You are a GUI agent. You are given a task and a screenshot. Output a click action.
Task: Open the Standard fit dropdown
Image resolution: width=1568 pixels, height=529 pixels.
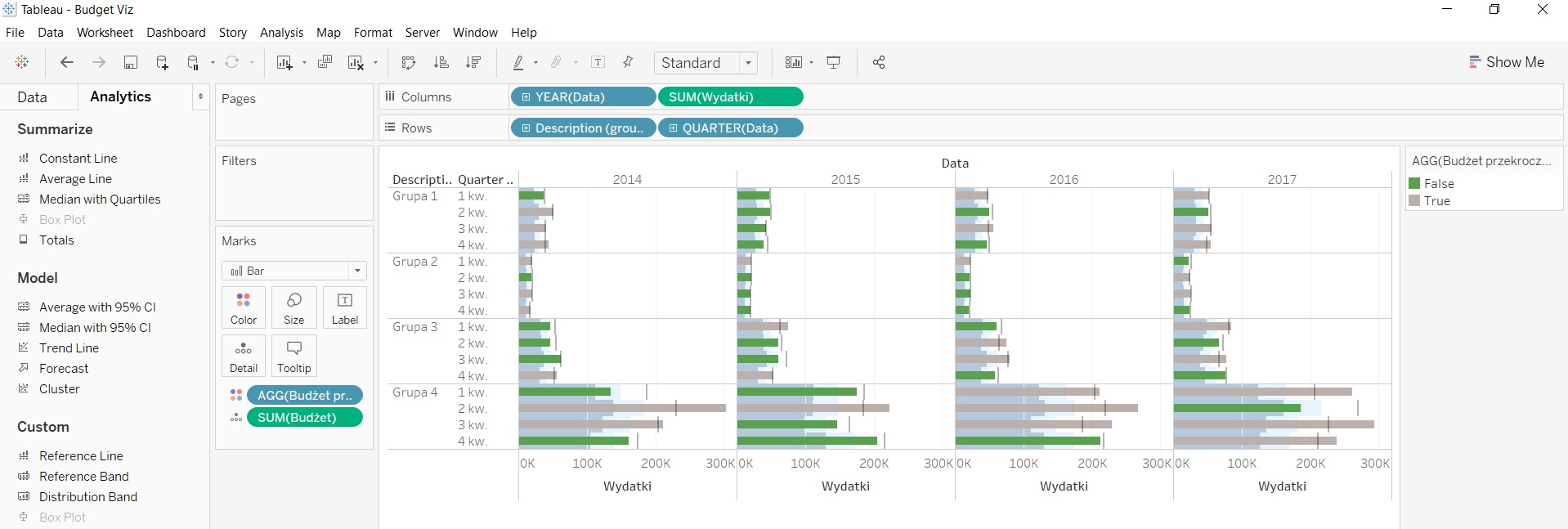coord(748,63)
